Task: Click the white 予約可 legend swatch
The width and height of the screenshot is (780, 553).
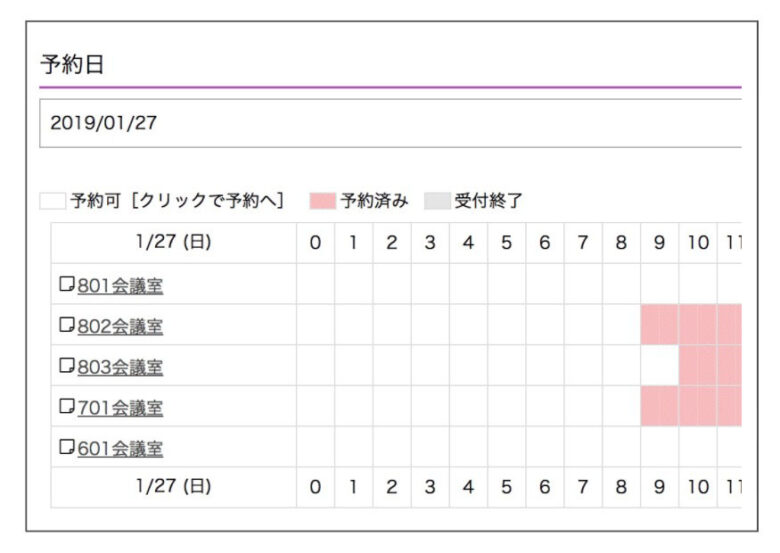Action: (x=53, y=201)
